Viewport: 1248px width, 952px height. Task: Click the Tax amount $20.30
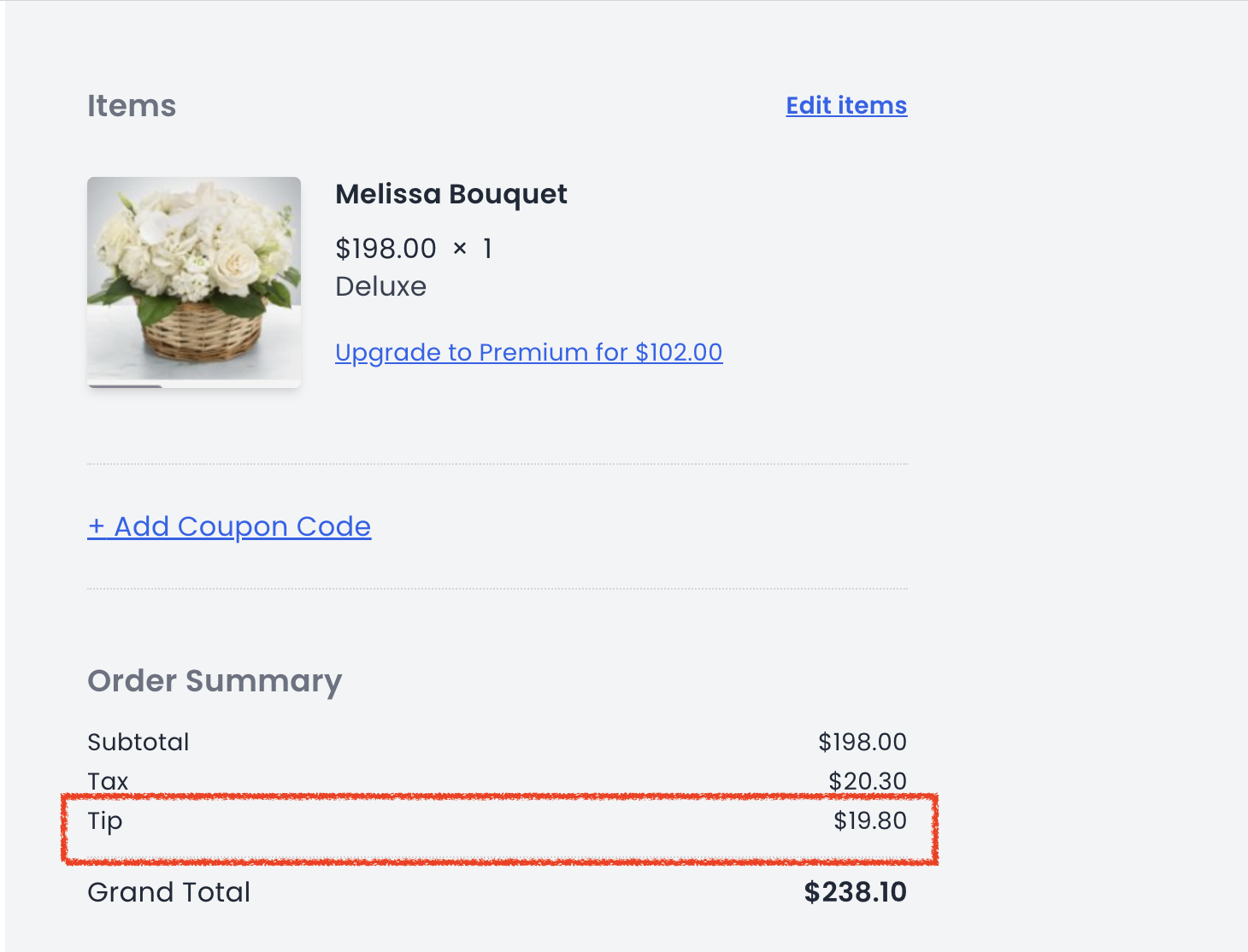868,781
